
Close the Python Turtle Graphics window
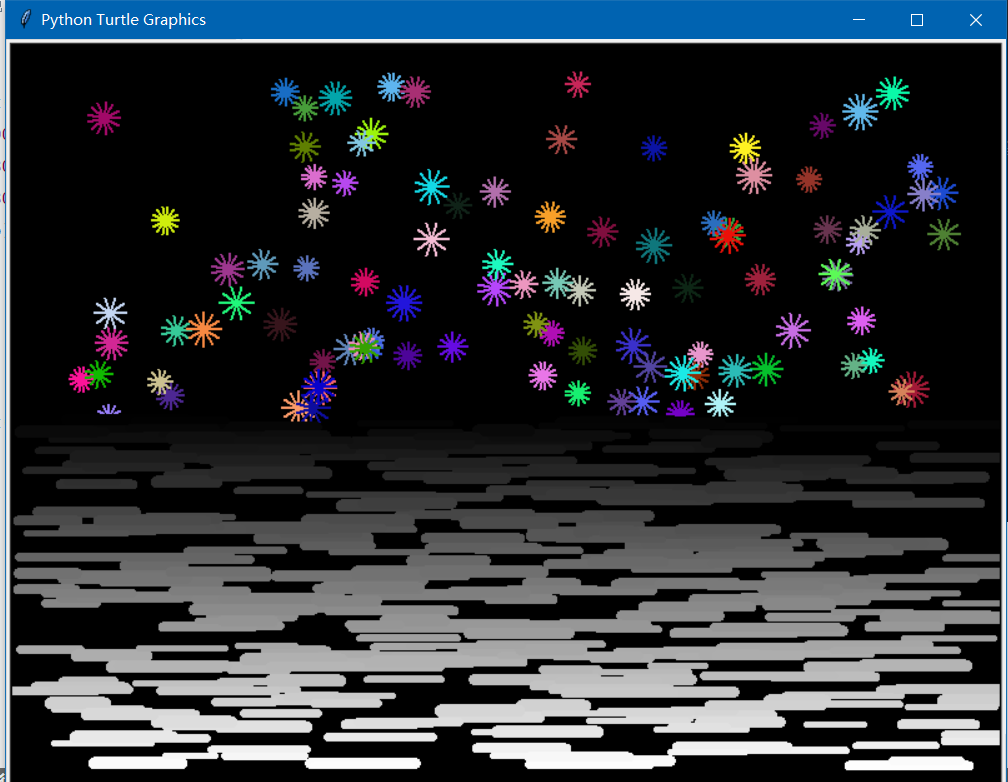[x=975, y=20]
